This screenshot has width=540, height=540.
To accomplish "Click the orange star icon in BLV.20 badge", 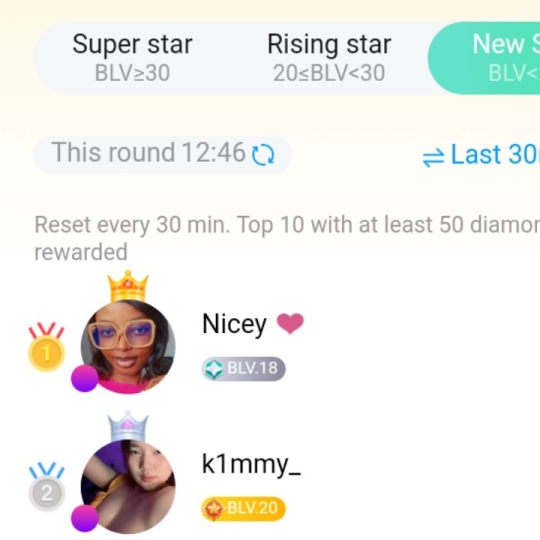I will pos(214,509).
